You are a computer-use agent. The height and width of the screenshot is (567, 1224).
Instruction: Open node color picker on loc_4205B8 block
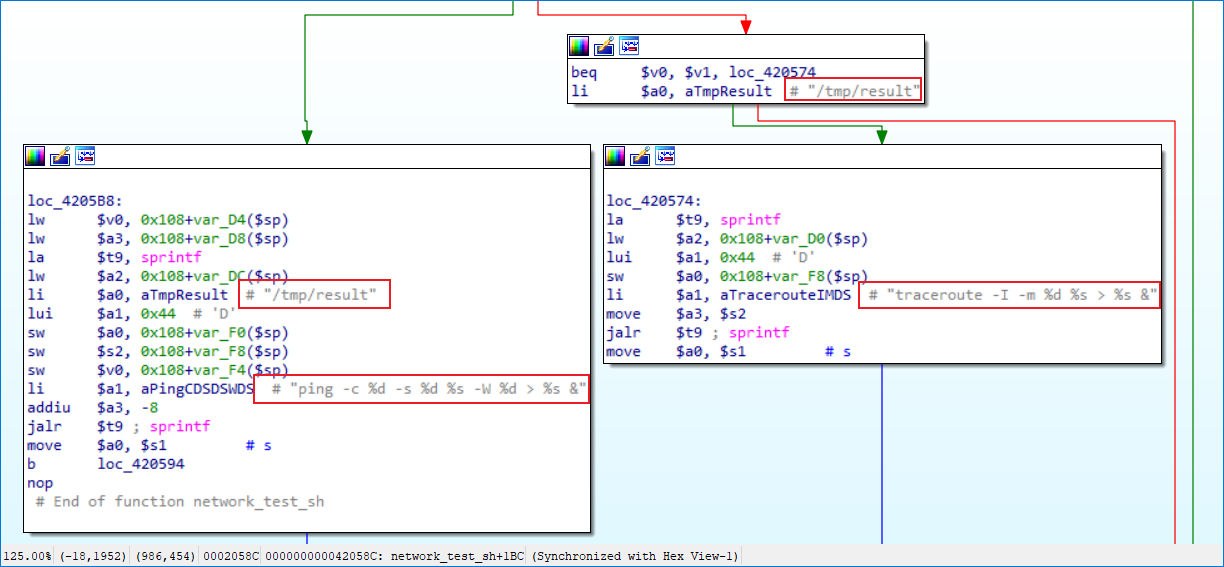35,156
